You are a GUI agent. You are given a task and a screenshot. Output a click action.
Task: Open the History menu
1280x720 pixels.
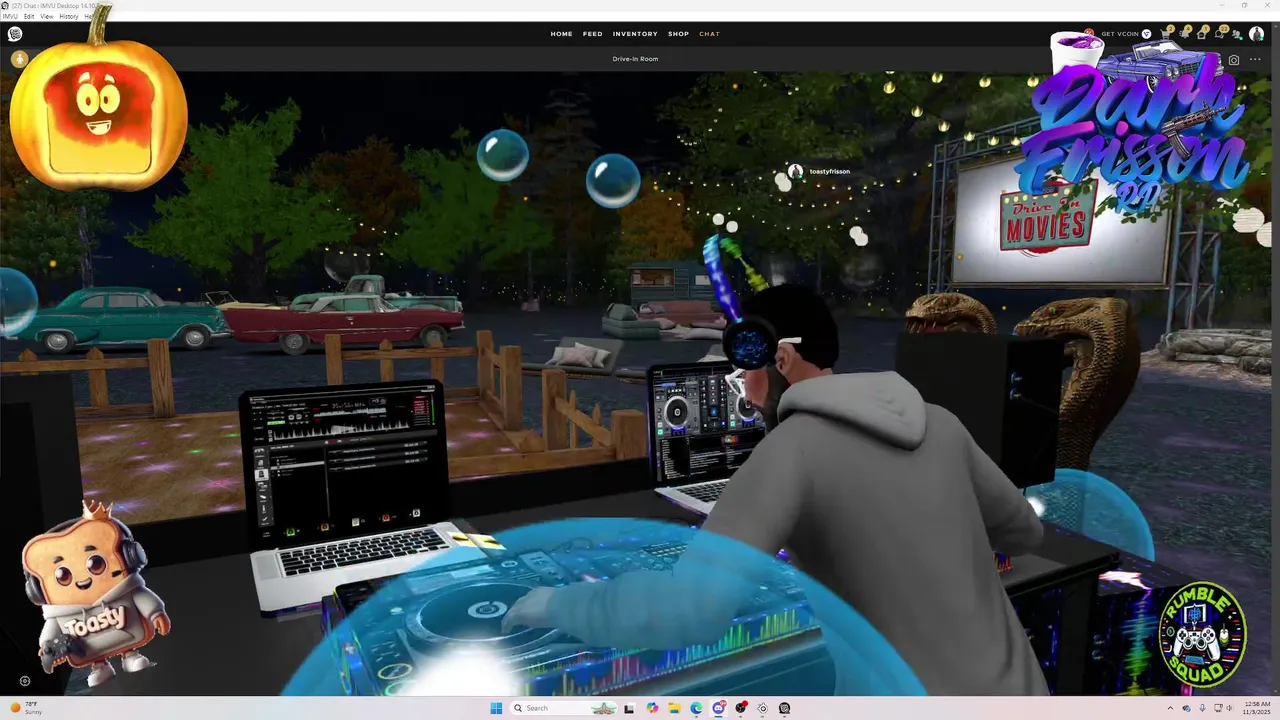coord(69,16)
